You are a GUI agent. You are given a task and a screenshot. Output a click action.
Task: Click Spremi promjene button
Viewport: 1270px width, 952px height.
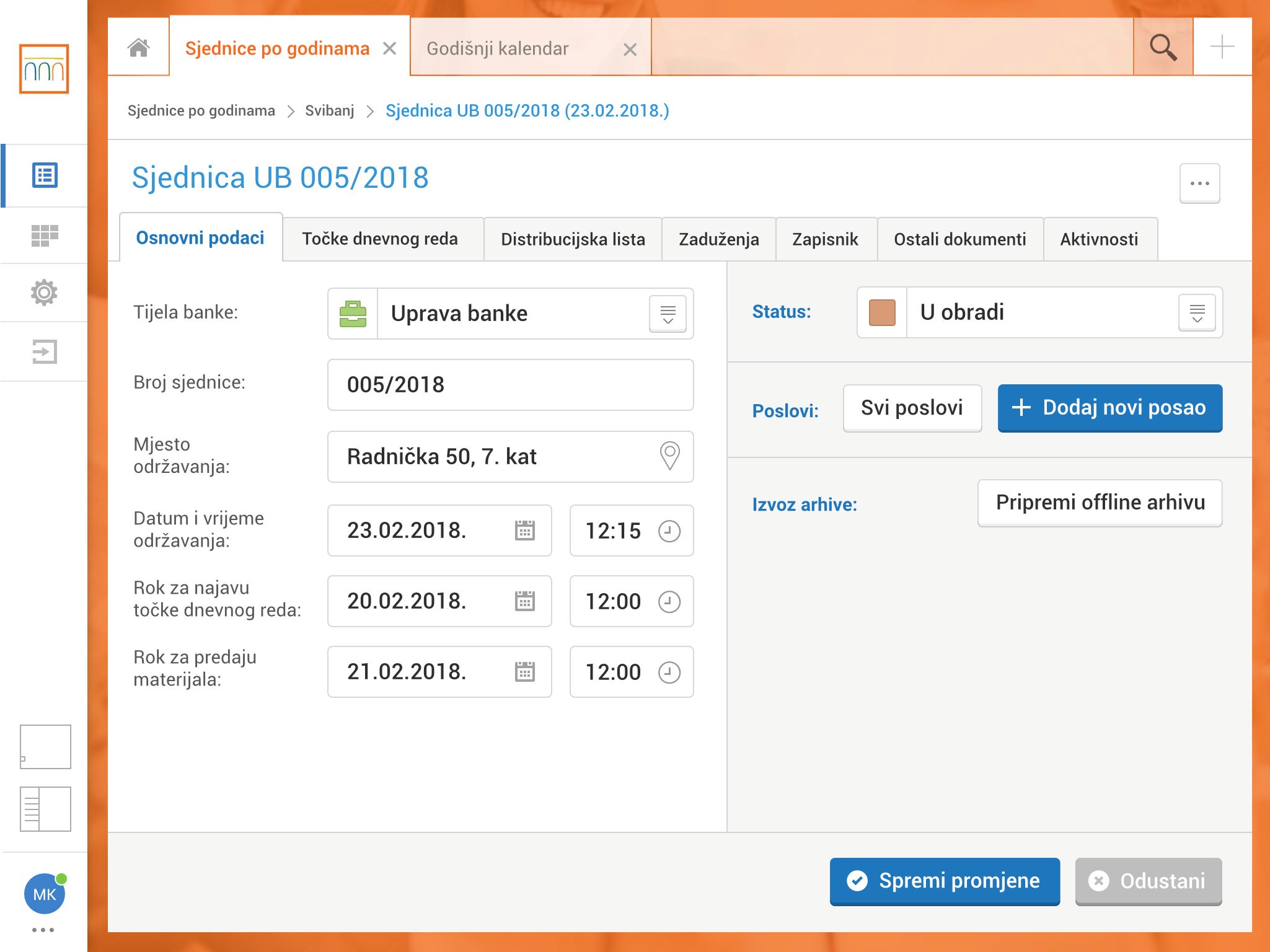[x=944, y=881]
